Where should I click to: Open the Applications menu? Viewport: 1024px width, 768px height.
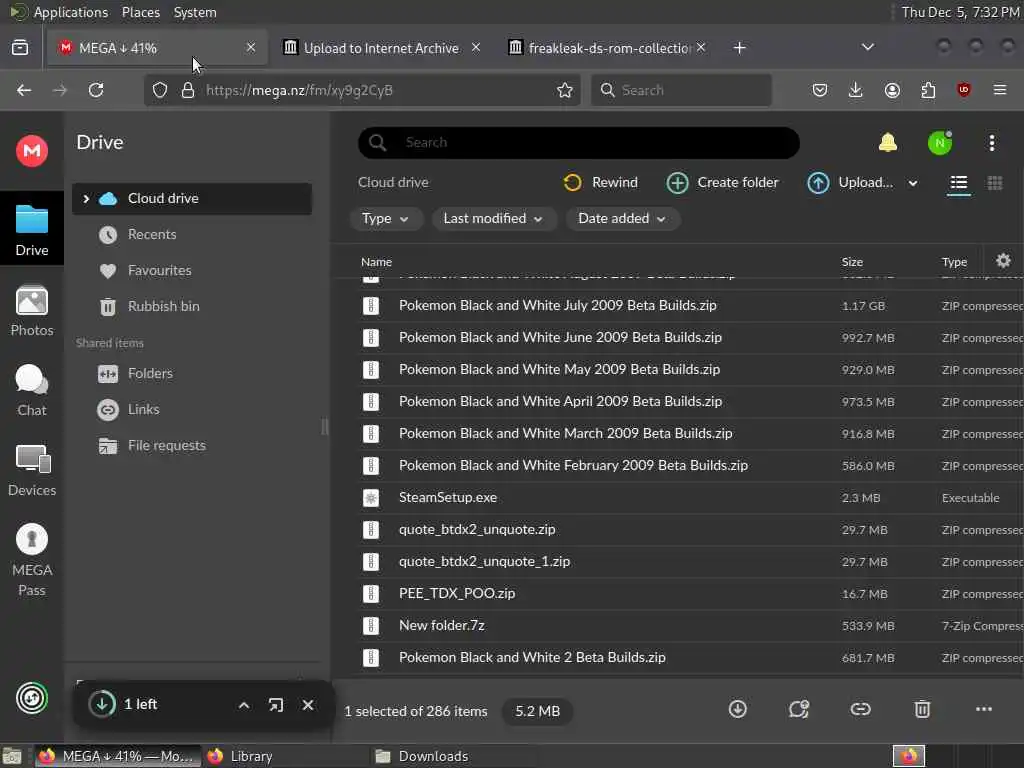point(71,12)
